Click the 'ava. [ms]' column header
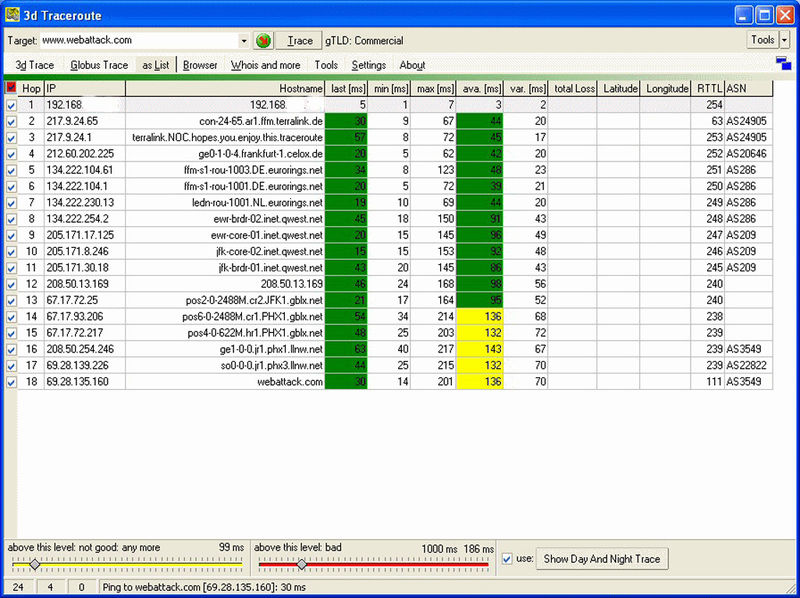 pos(480,88)
